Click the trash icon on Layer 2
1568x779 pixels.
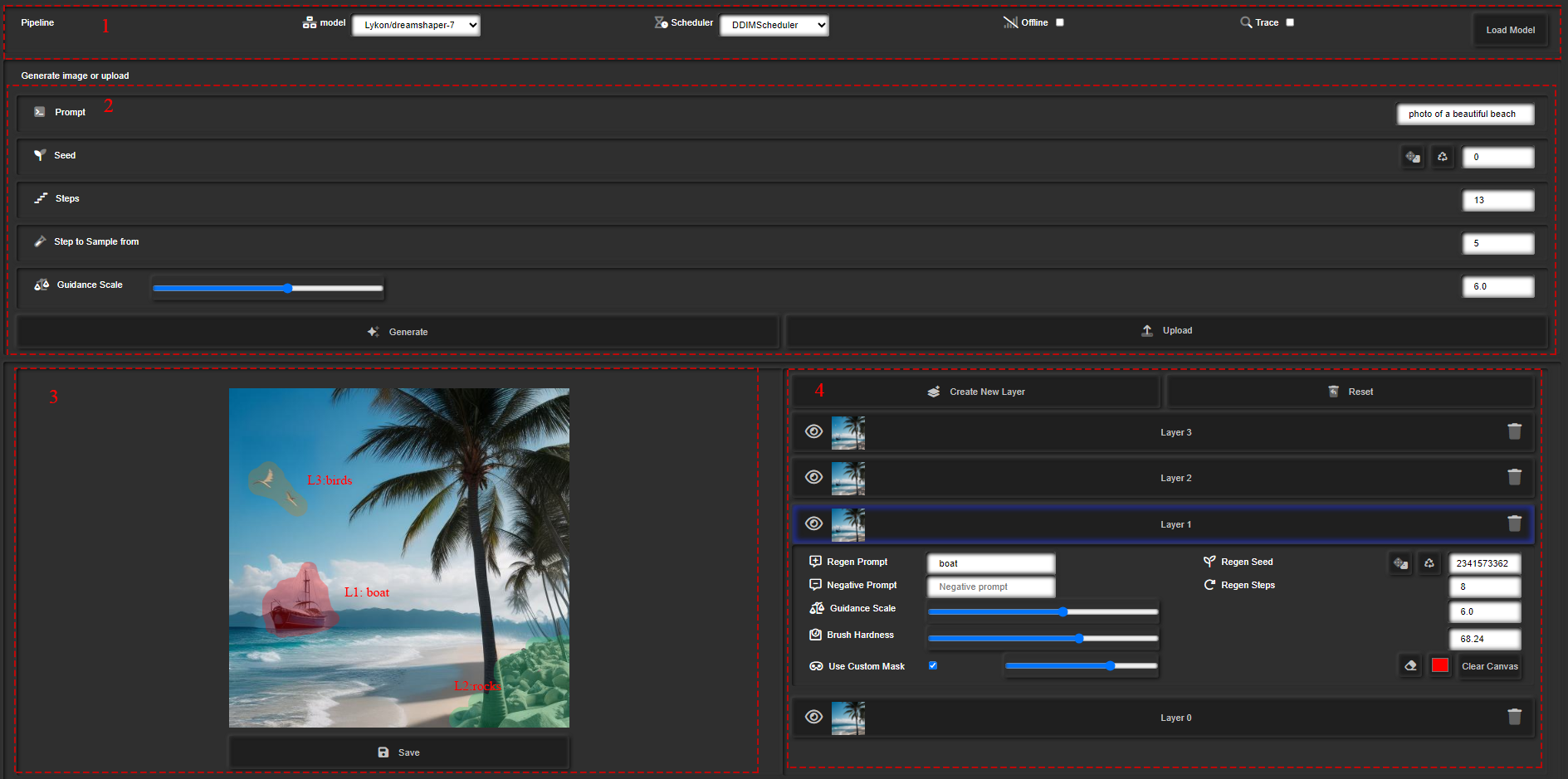pyautogui.click(x=1514, y=477)
